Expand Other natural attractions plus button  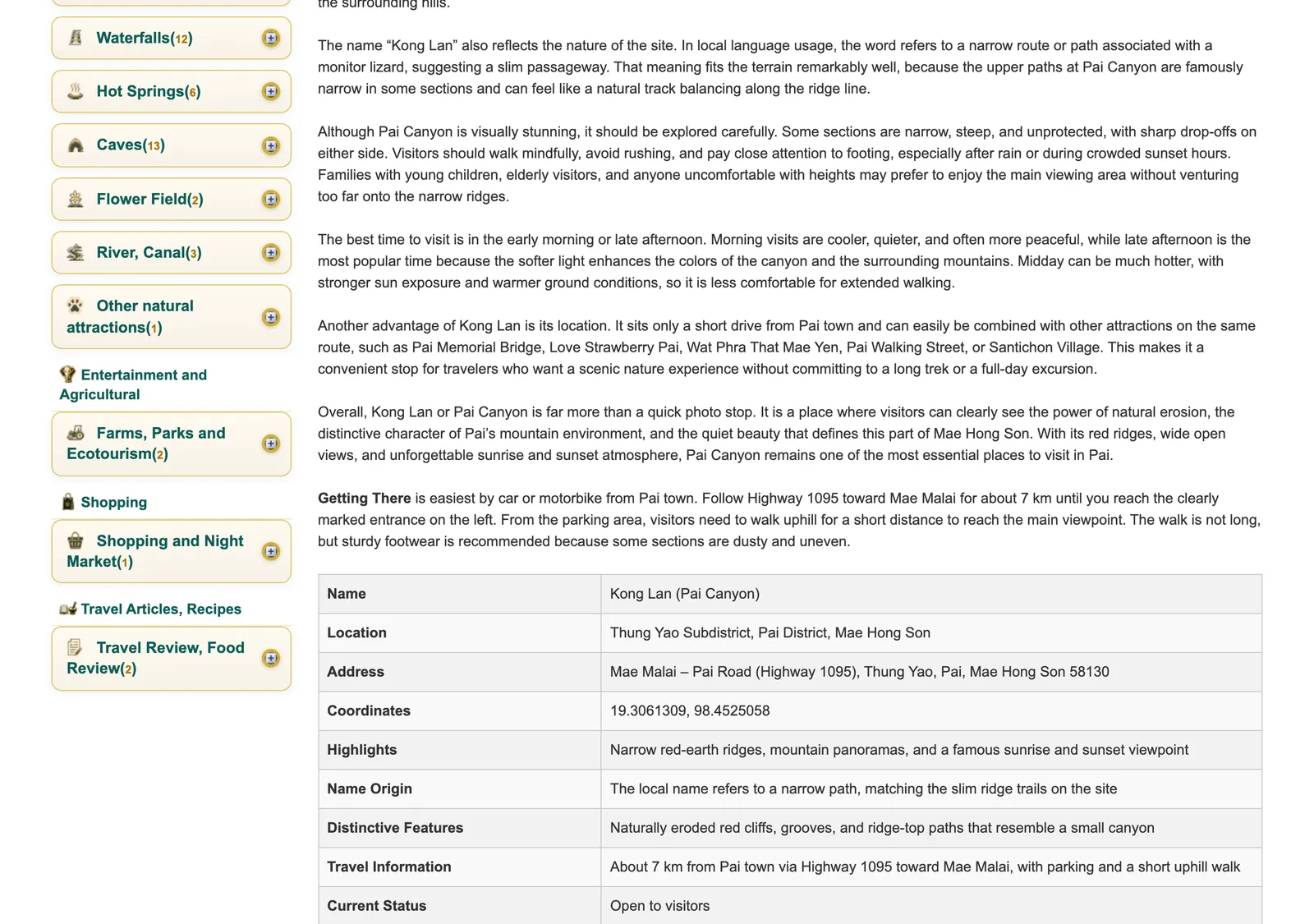(x=271, y=317)
